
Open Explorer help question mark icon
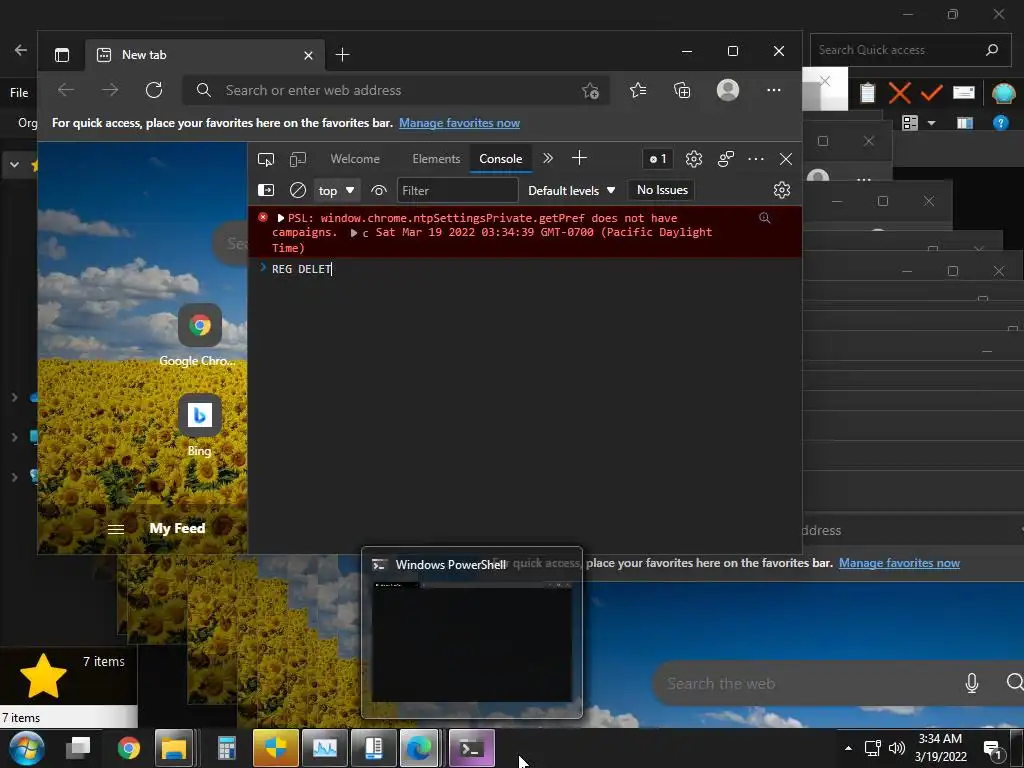[1000, 123]
